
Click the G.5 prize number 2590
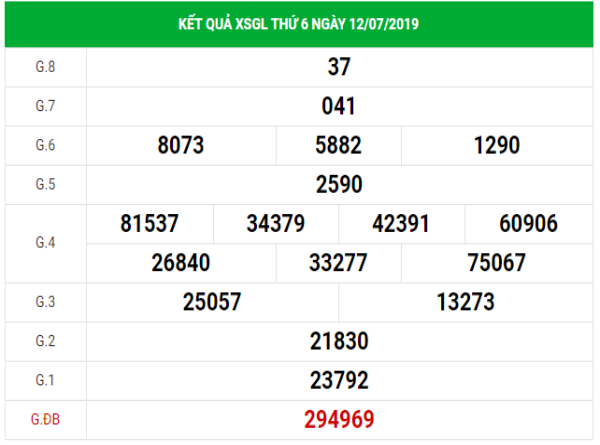pyautogui.click(x=339, y=184)
